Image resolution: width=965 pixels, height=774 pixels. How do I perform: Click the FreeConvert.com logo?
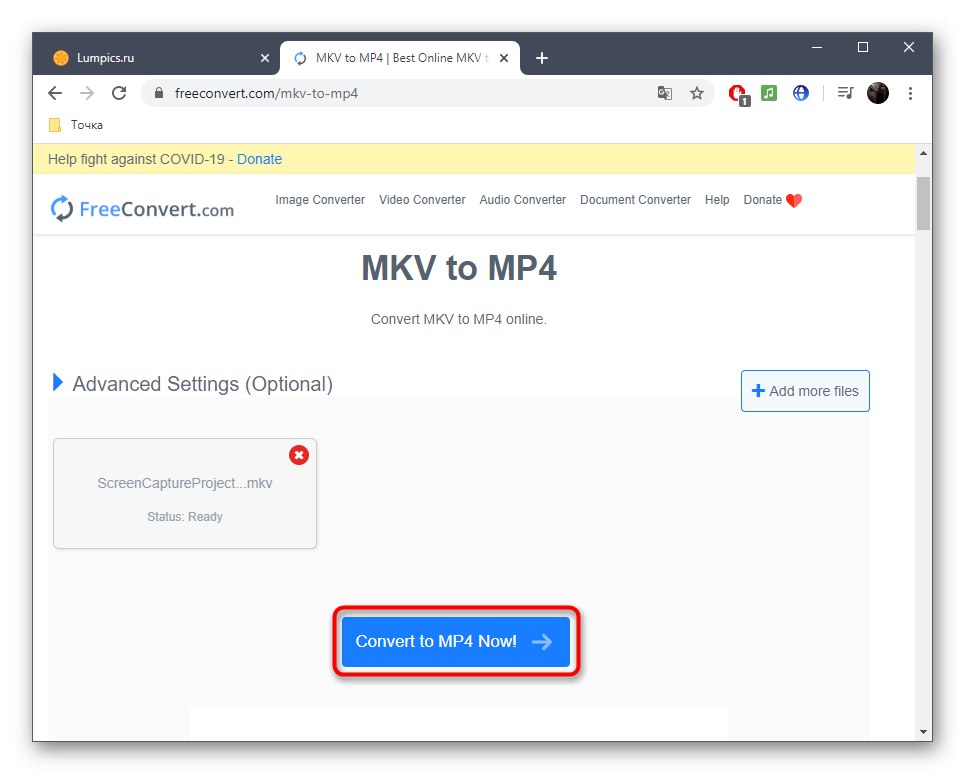[x=142, y=208]
